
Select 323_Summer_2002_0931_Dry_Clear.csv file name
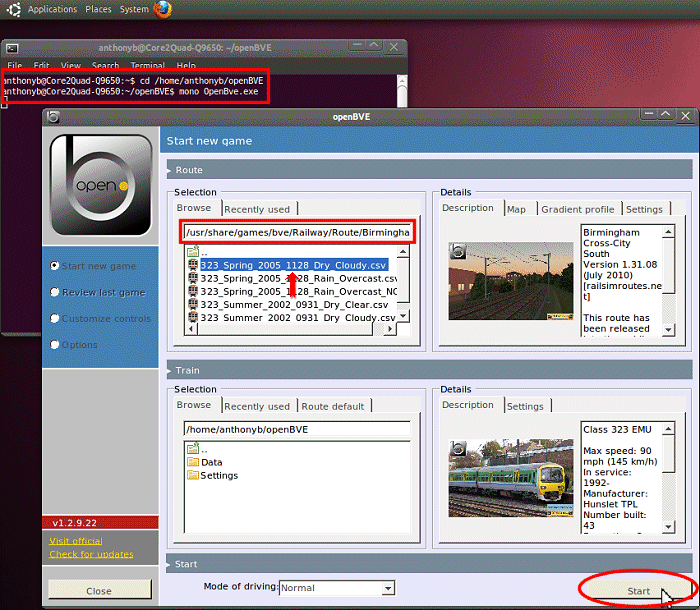294,305
